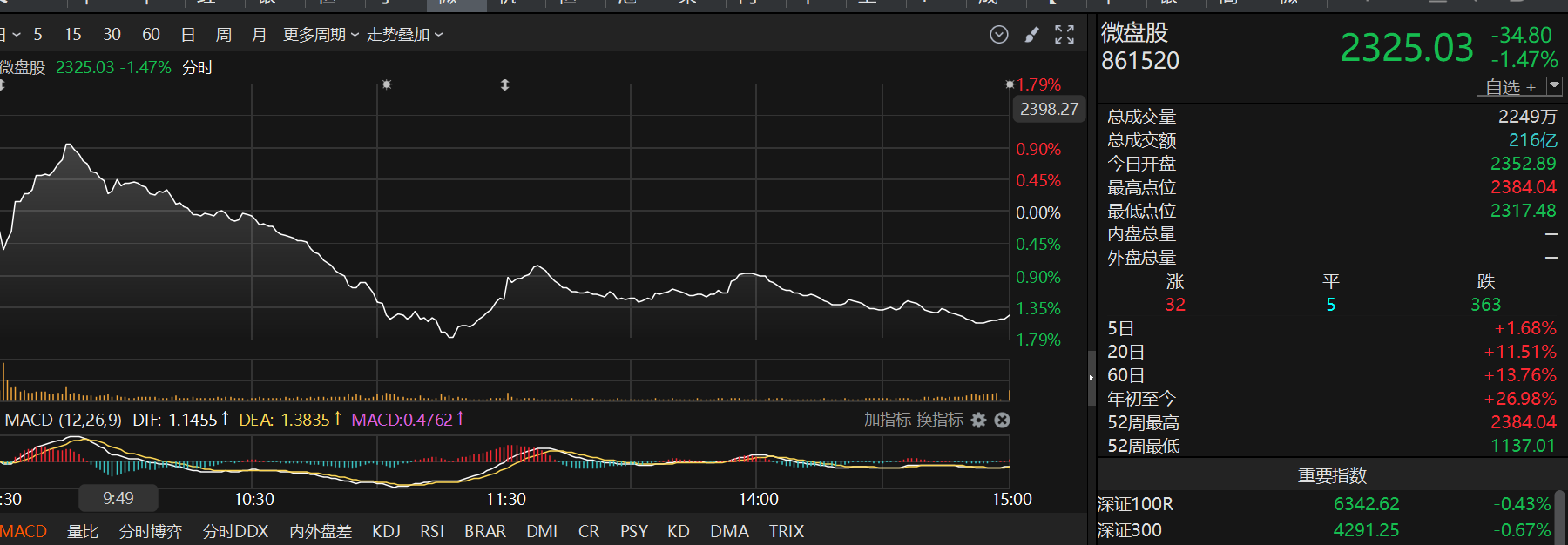The width and height of the screenshot is (1568, 545).
Task: Click the 9:49 time marker on axis
Action: tap(118, 499)
